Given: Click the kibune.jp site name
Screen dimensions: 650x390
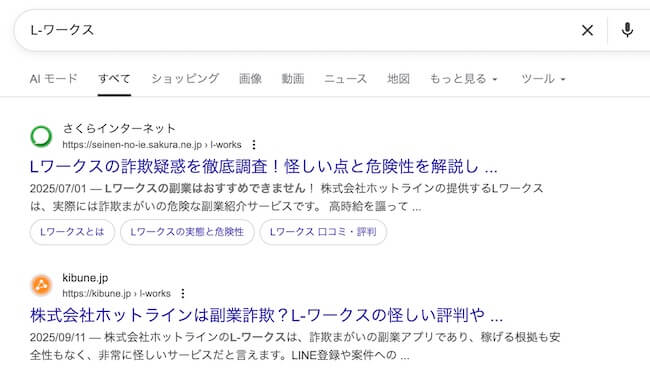Looking at the screenshot, I should tap(85, 278).
